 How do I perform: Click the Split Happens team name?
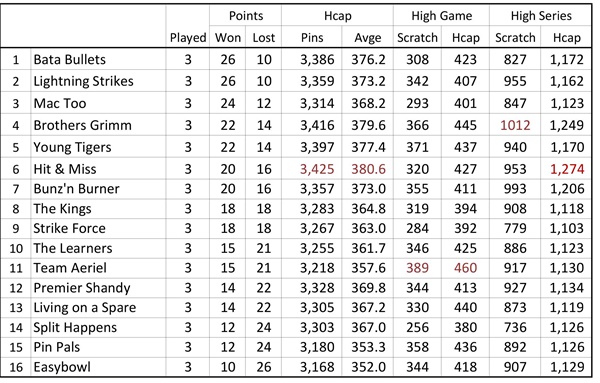click(75, 328)
